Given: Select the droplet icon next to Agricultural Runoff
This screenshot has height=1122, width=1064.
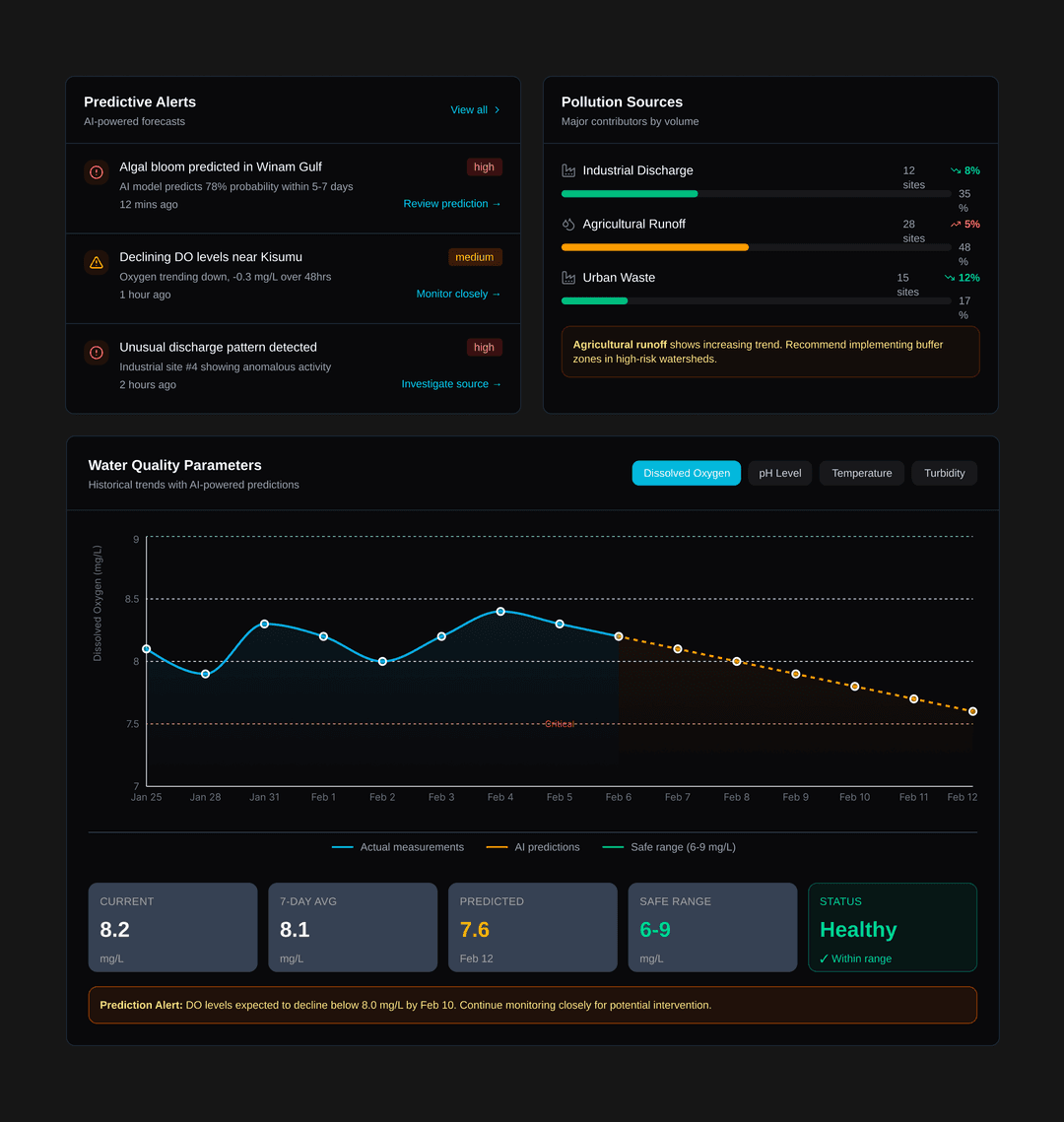Looking at the screenshot, I should pos(569,224).
